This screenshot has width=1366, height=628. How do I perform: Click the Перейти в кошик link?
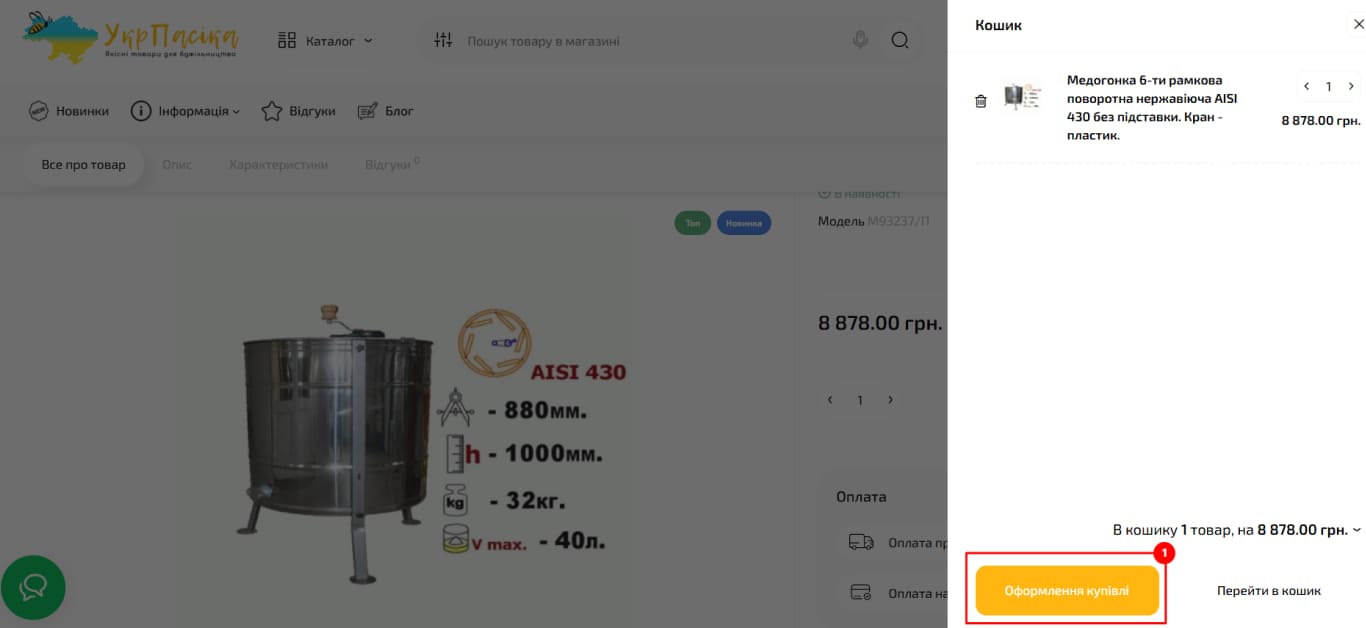point(1269,591)
